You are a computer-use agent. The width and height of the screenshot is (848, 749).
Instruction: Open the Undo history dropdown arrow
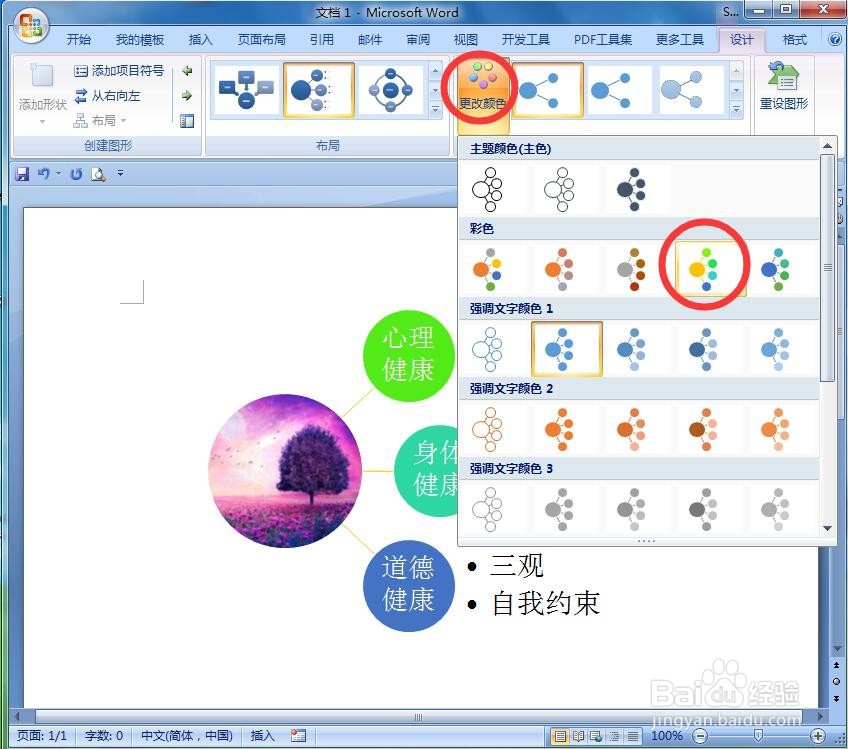click(x=58, y=174)
